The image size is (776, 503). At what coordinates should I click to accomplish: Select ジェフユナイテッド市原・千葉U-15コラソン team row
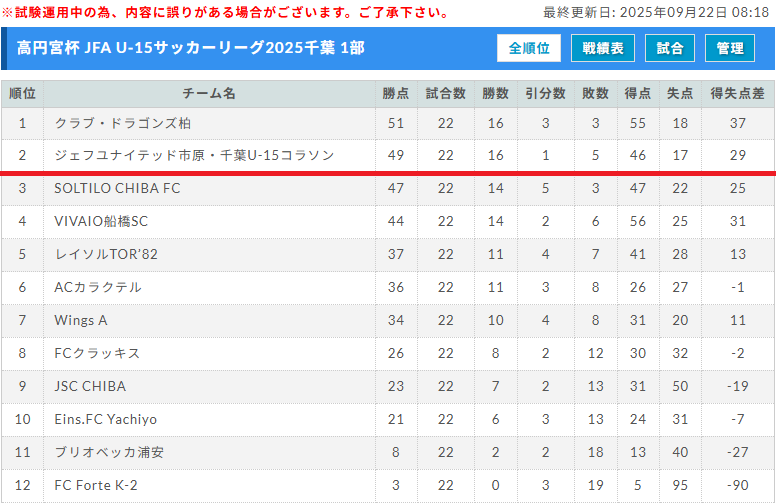(194, 155)
